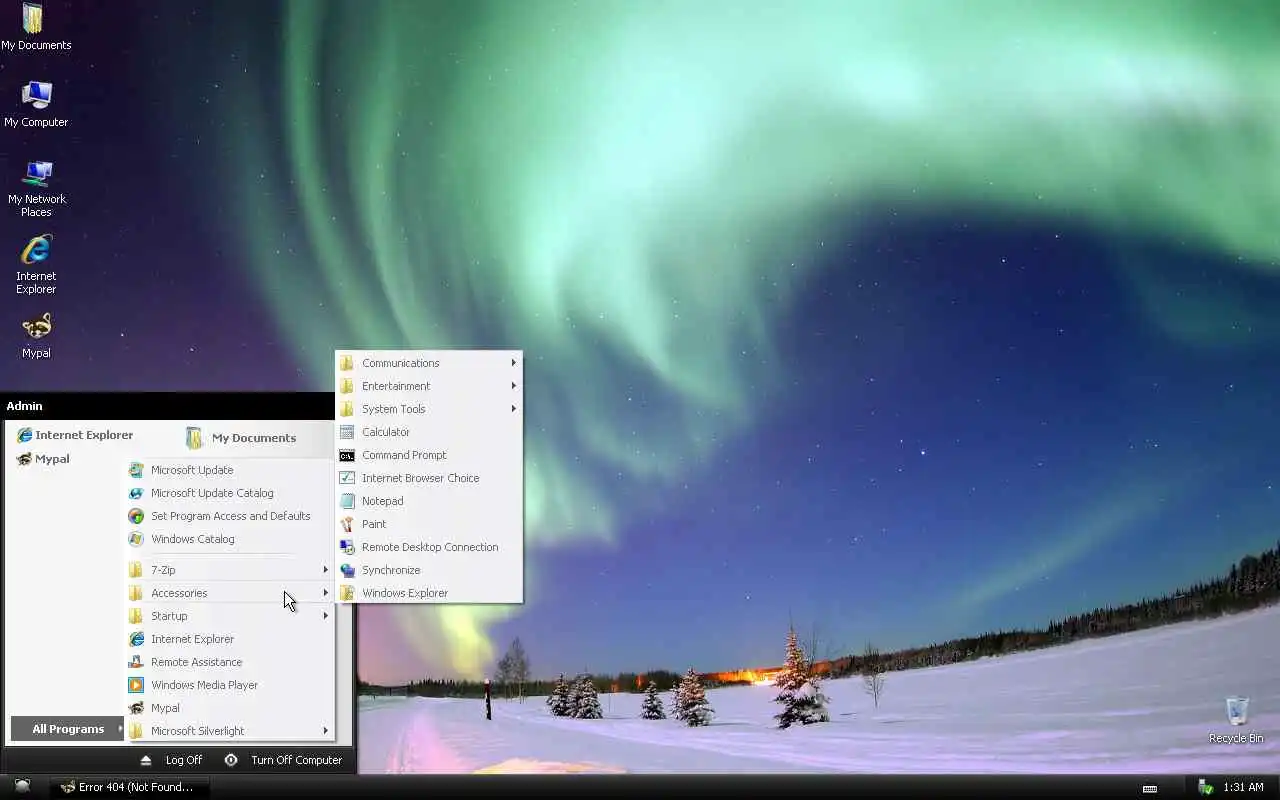Viewport: 1280px width, 800px height.
Task: Click the Windows Catalog icon
Action: point(136,539)
